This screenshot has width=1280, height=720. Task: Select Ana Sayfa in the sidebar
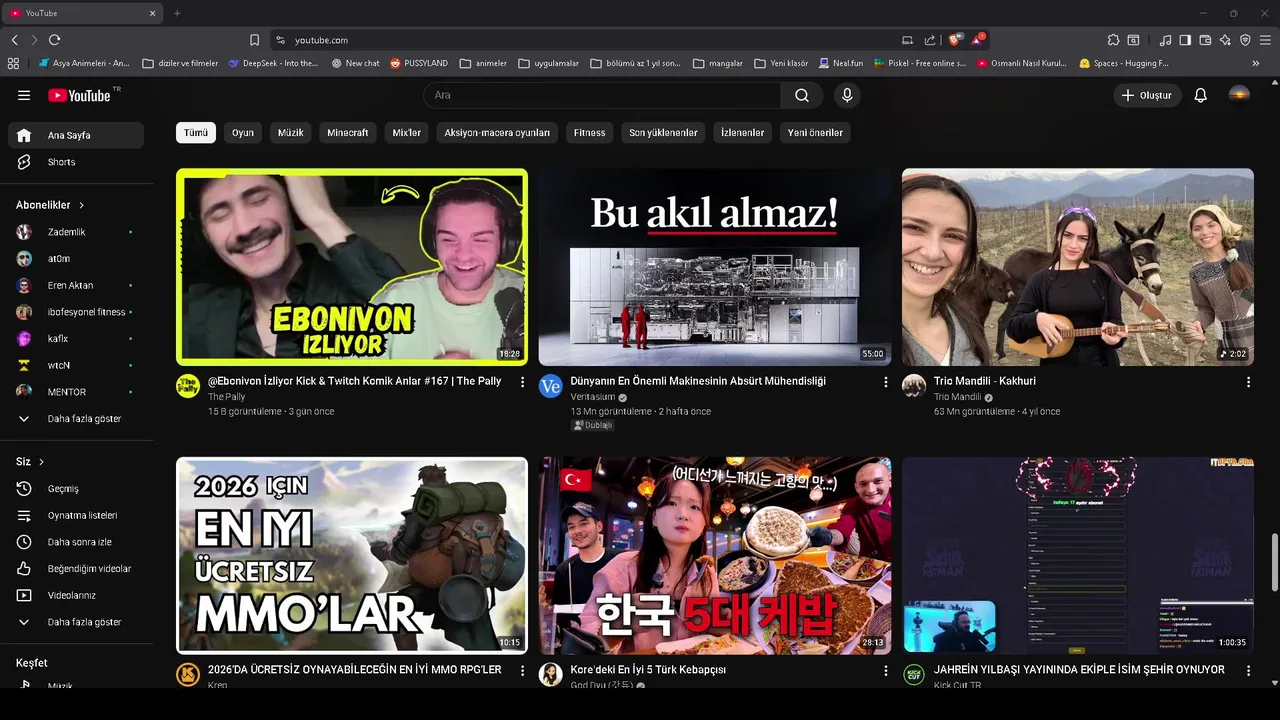pos(76,135)
